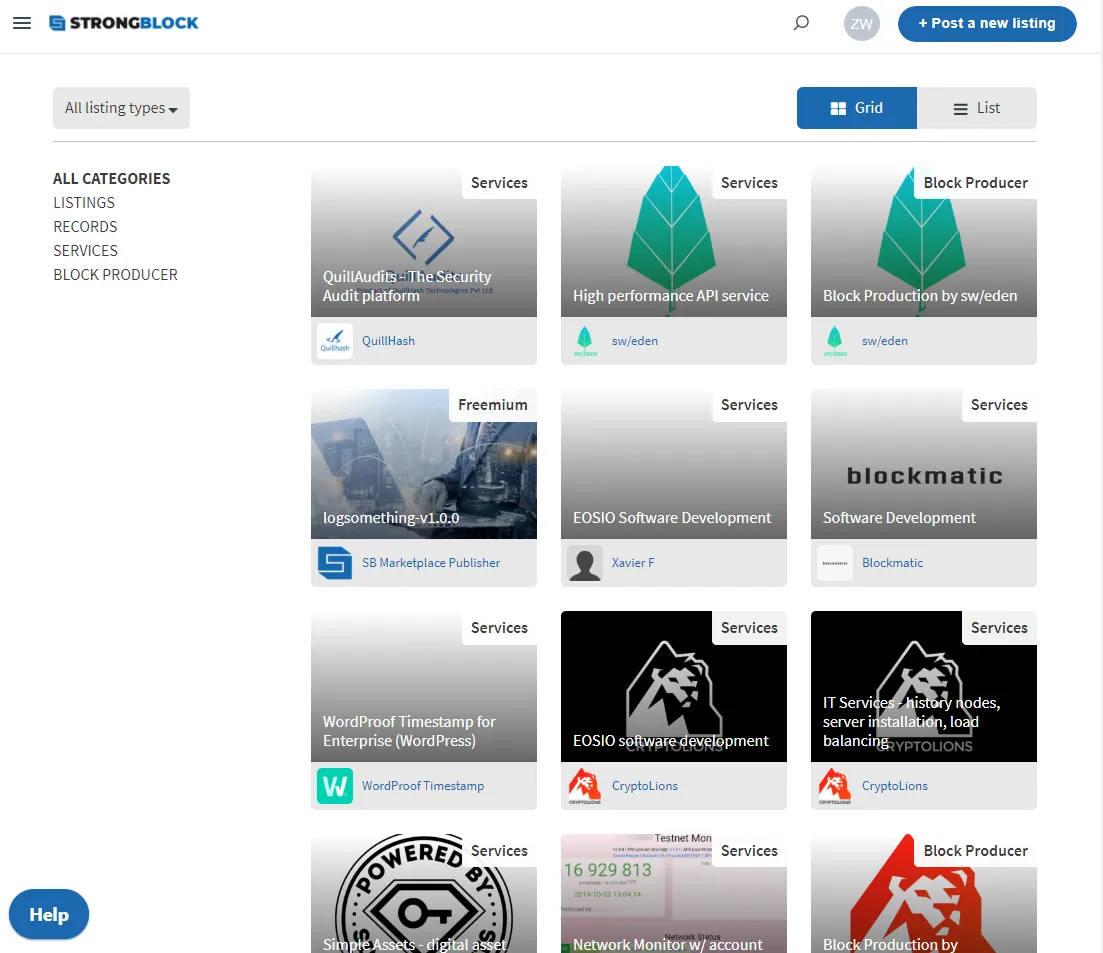Open High performance API service listing
1103x953 pixels.
click(673, 241)
